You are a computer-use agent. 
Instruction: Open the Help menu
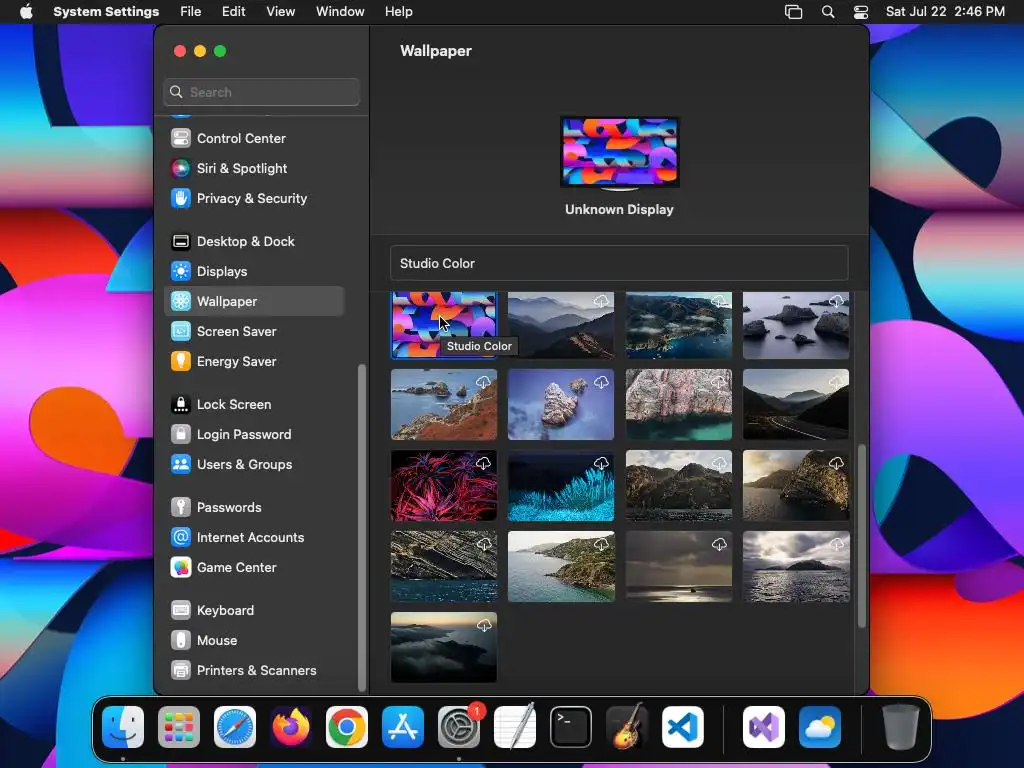point(398,12)
